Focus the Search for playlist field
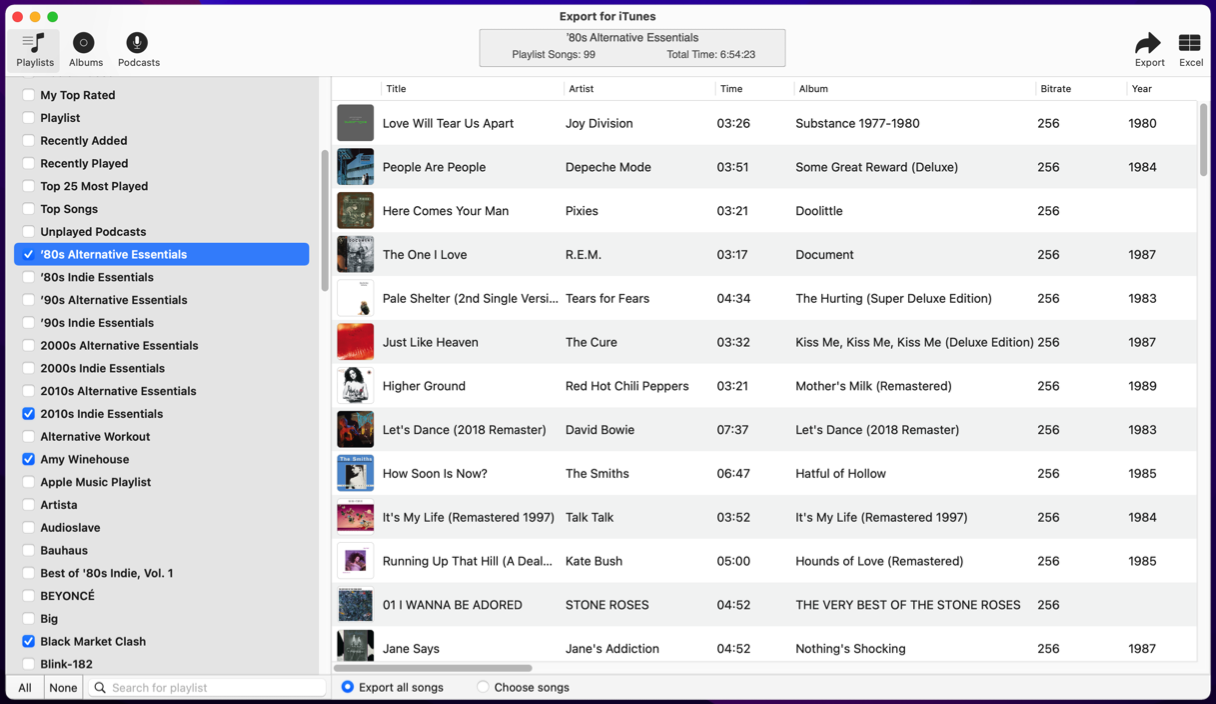The height and width of the screenshot is (704, 1216). [207, 688]
